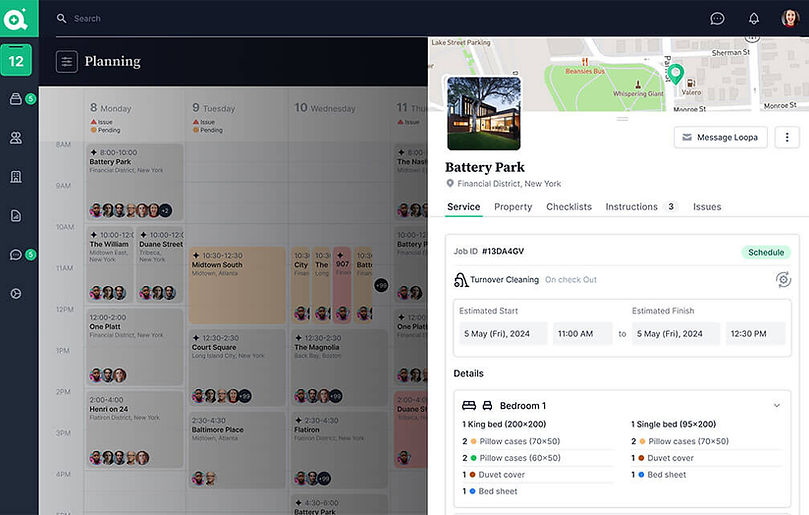Image resolution: width=809 pixels, height=515 pixels.
Task: Open Monday's 8:00-10:00 Battery Park job
Action: coord(134,182)
